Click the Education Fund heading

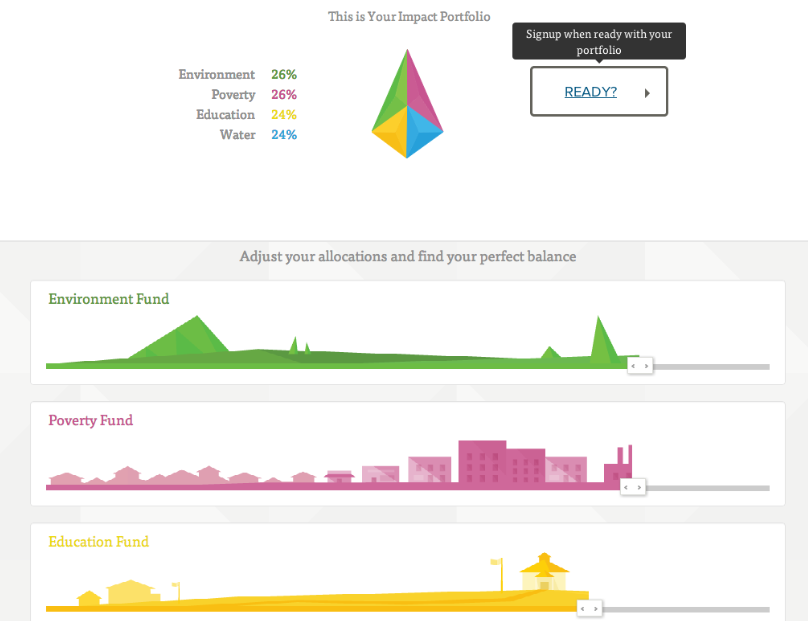point(98,542)
